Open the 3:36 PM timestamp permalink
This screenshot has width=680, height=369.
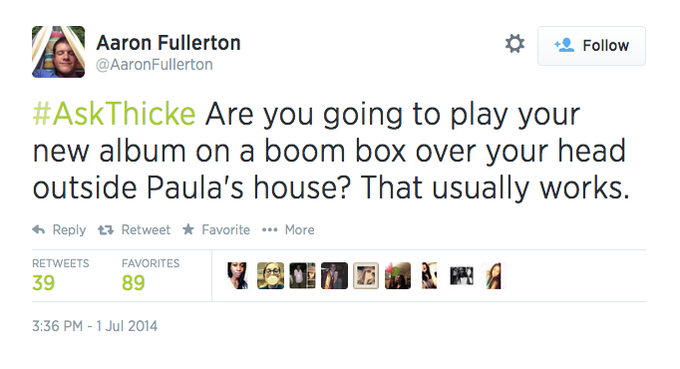point(95,326)
